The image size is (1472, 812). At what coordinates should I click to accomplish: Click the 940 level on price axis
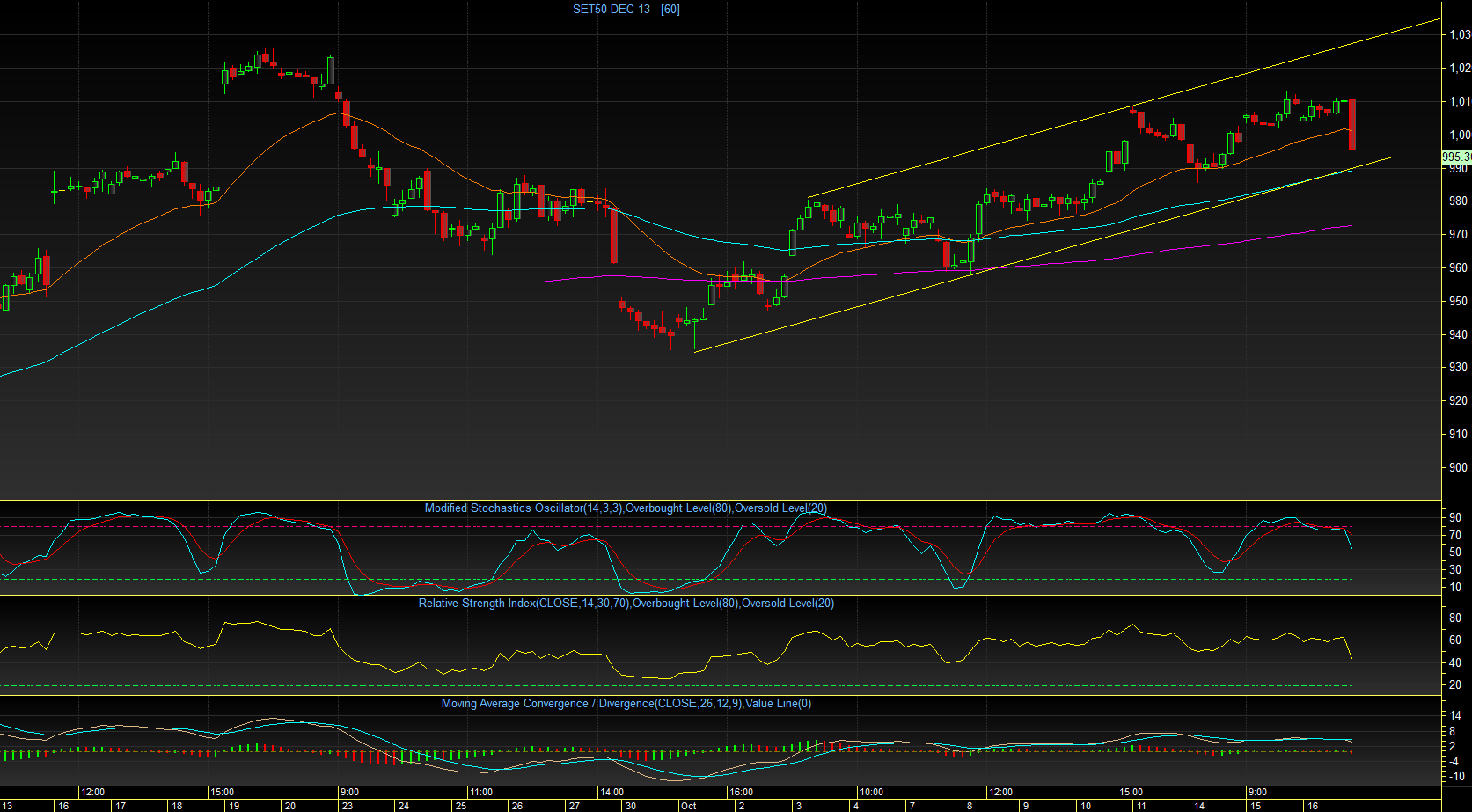(1459, 335)
